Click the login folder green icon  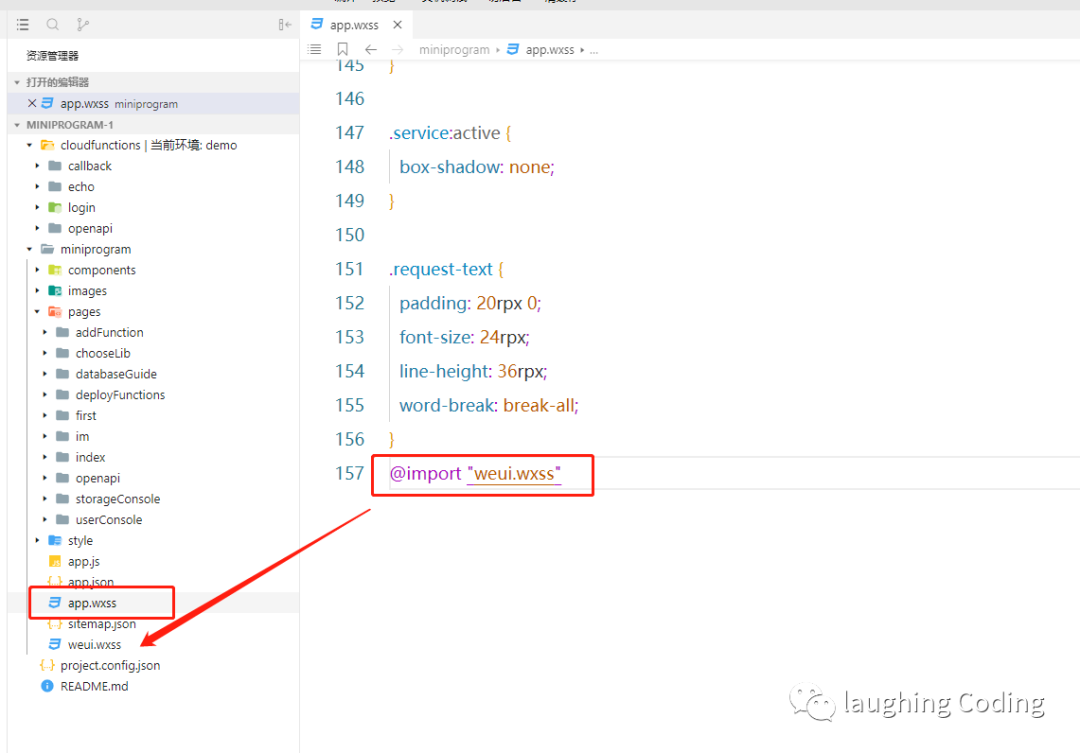55,207
